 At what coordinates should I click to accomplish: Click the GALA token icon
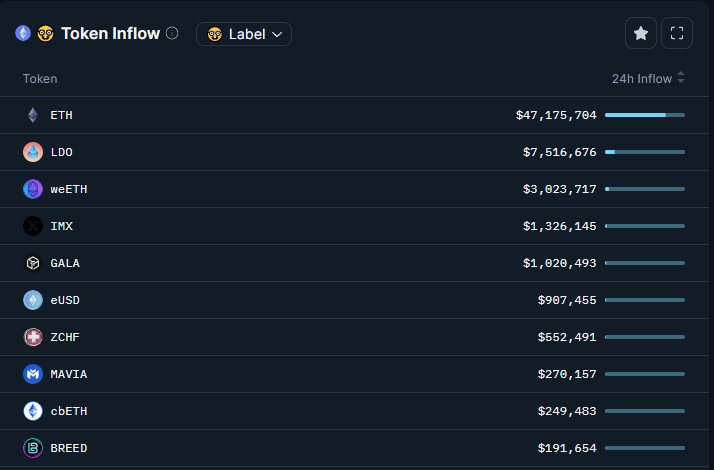[33, 263]
